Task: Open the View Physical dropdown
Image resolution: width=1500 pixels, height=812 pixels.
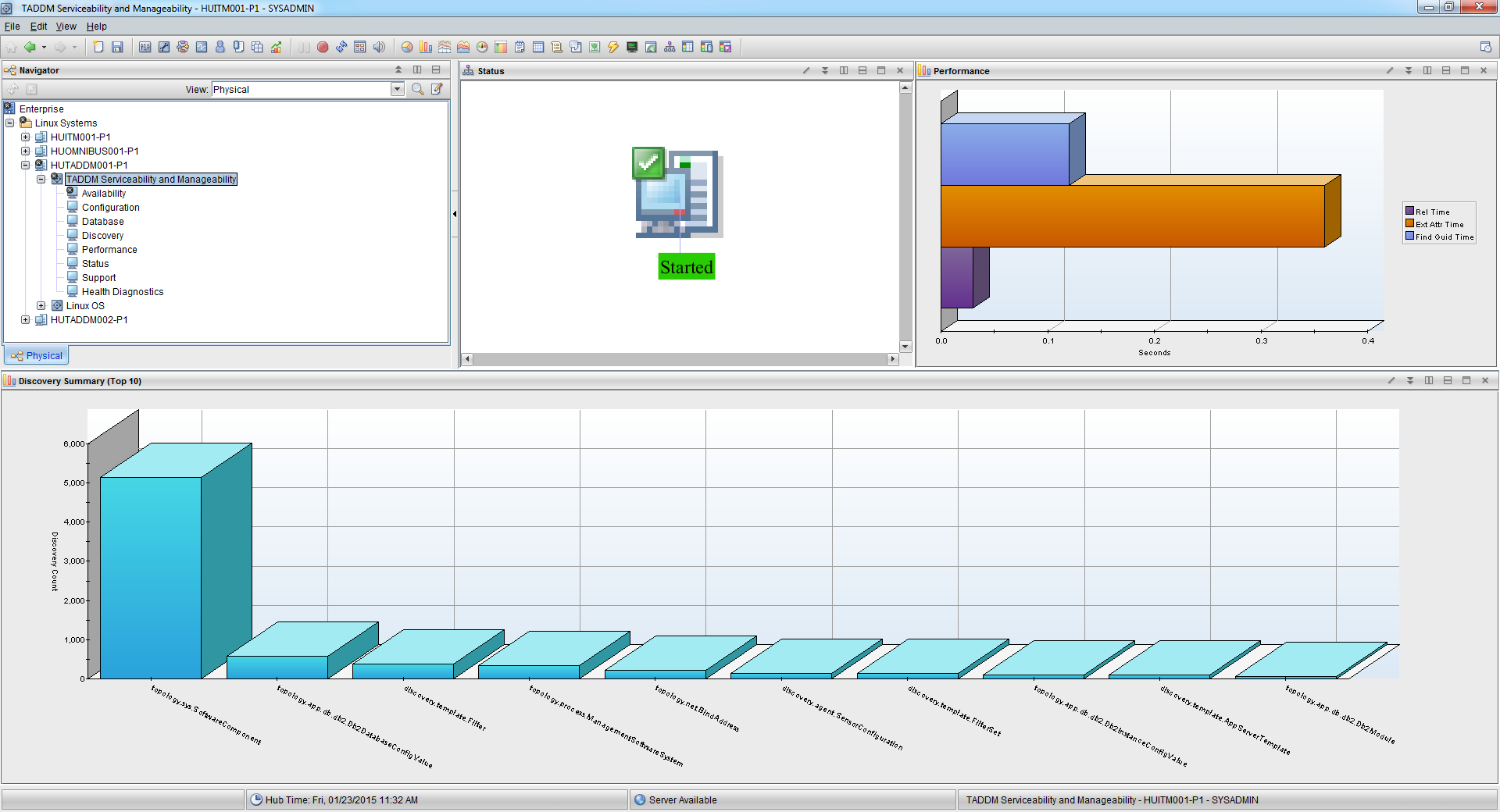Action: pyautogui.click(x=397, y=89)
